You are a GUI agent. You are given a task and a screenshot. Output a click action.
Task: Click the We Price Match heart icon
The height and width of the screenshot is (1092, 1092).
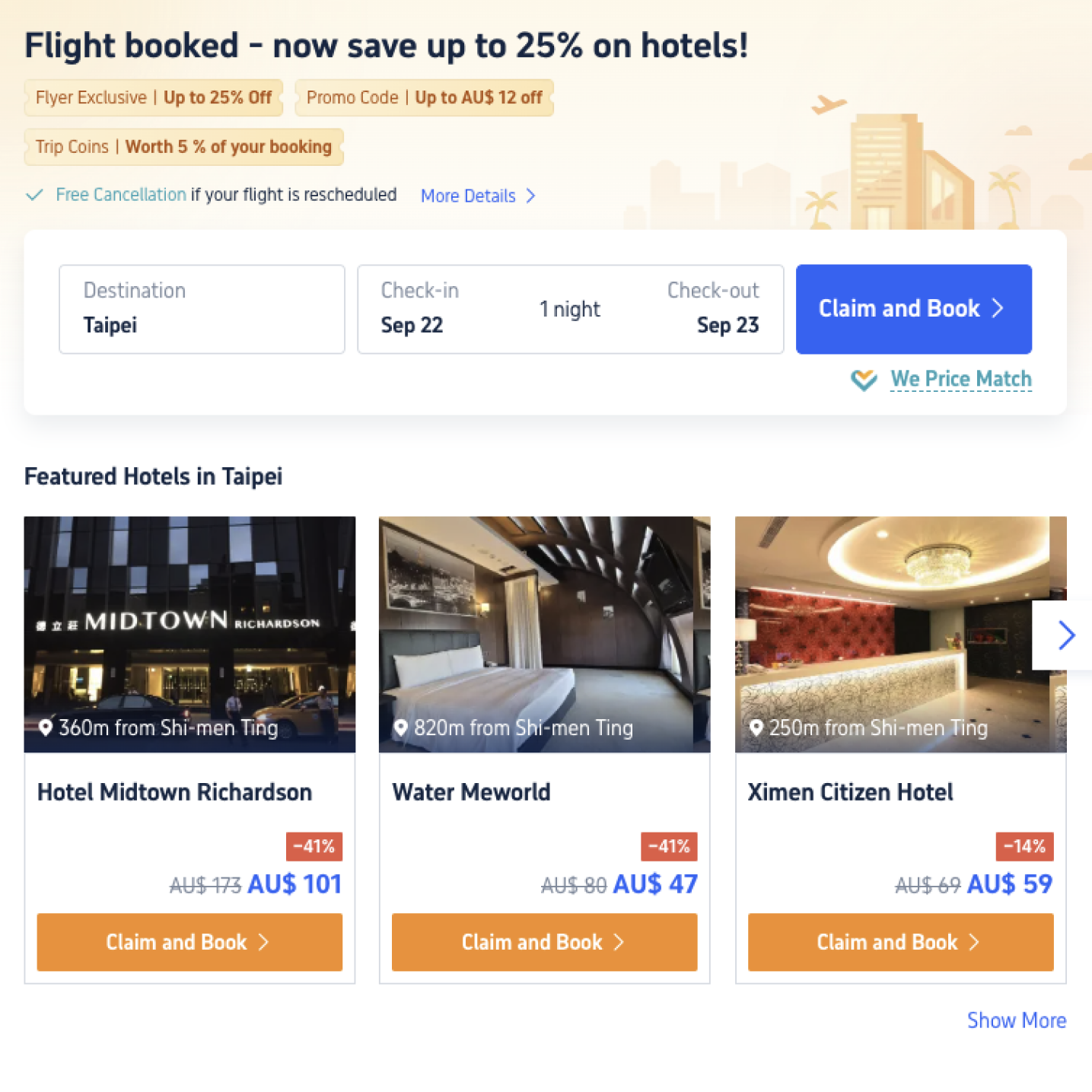[864, 379]
